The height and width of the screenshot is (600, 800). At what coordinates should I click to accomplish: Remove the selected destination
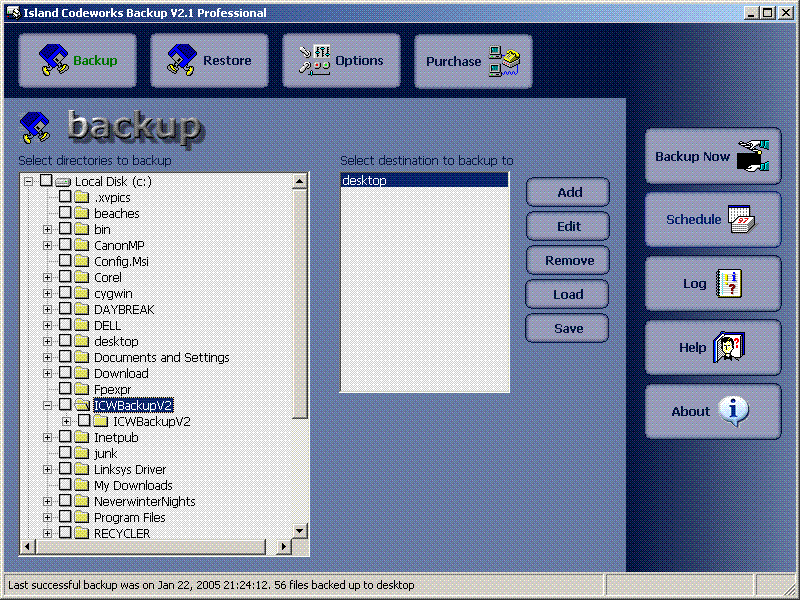568,260
